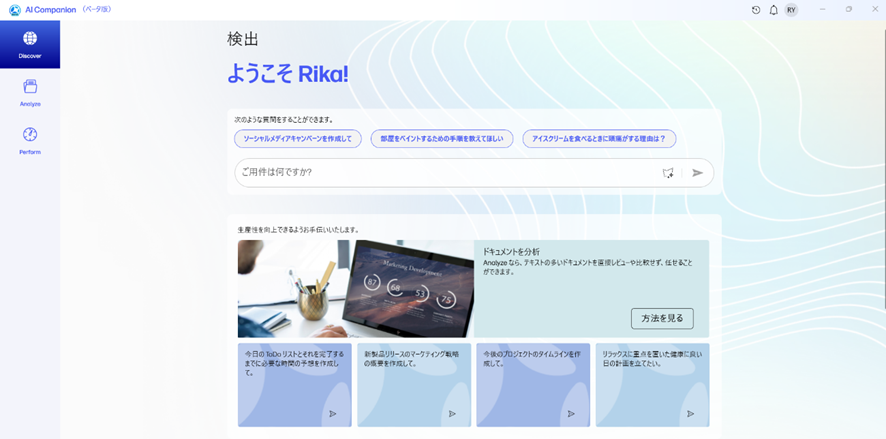Image resolution: width=886 pixels, height=439 pixels.
Task: Send the リラックス card prompt arrow
Action: click(690, 414)
